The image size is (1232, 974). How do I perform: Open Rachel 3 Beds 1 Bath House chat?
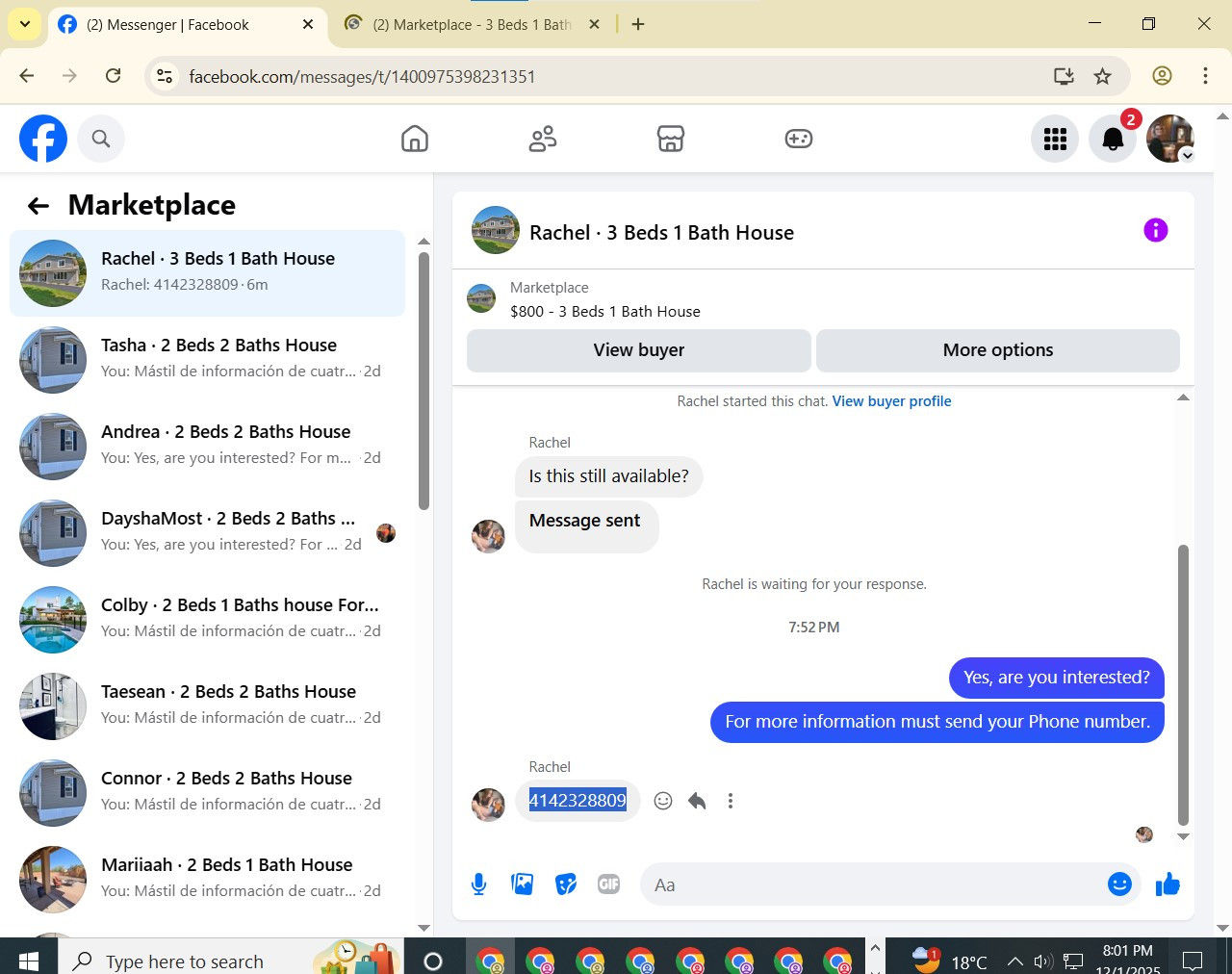pos(207,273)
